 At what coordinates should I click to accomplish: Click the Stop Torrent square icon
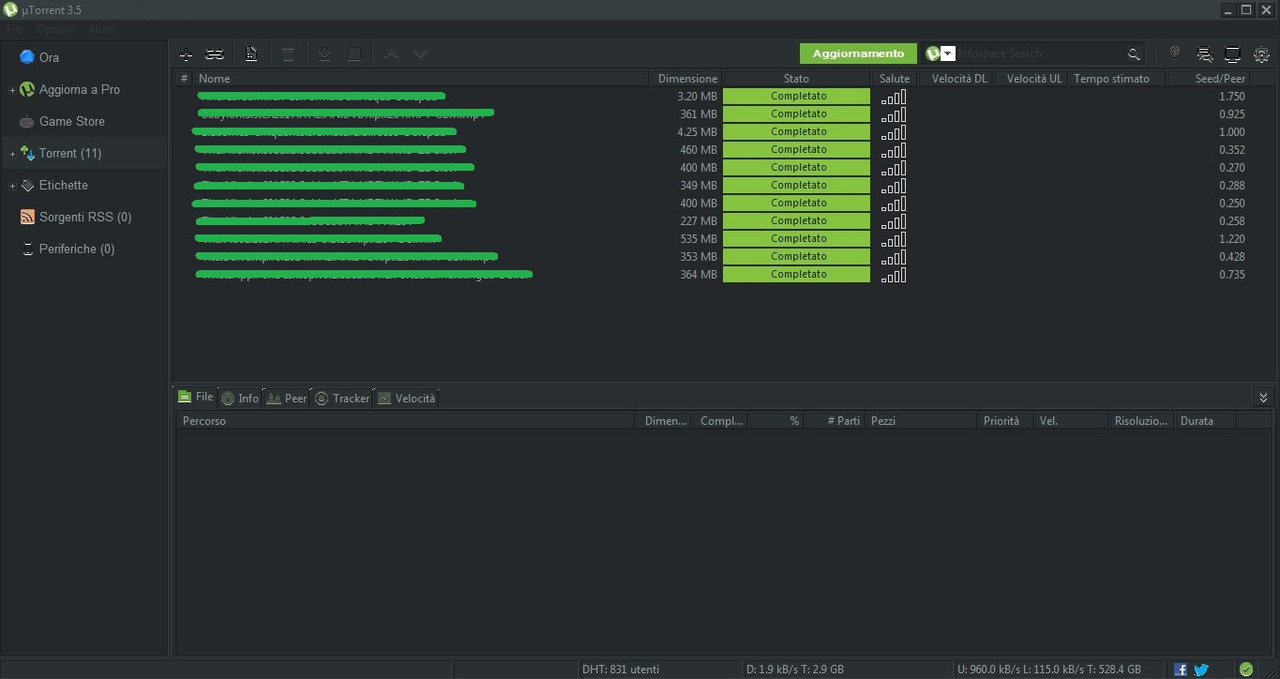pyautogui.click(x=354, y=54)
